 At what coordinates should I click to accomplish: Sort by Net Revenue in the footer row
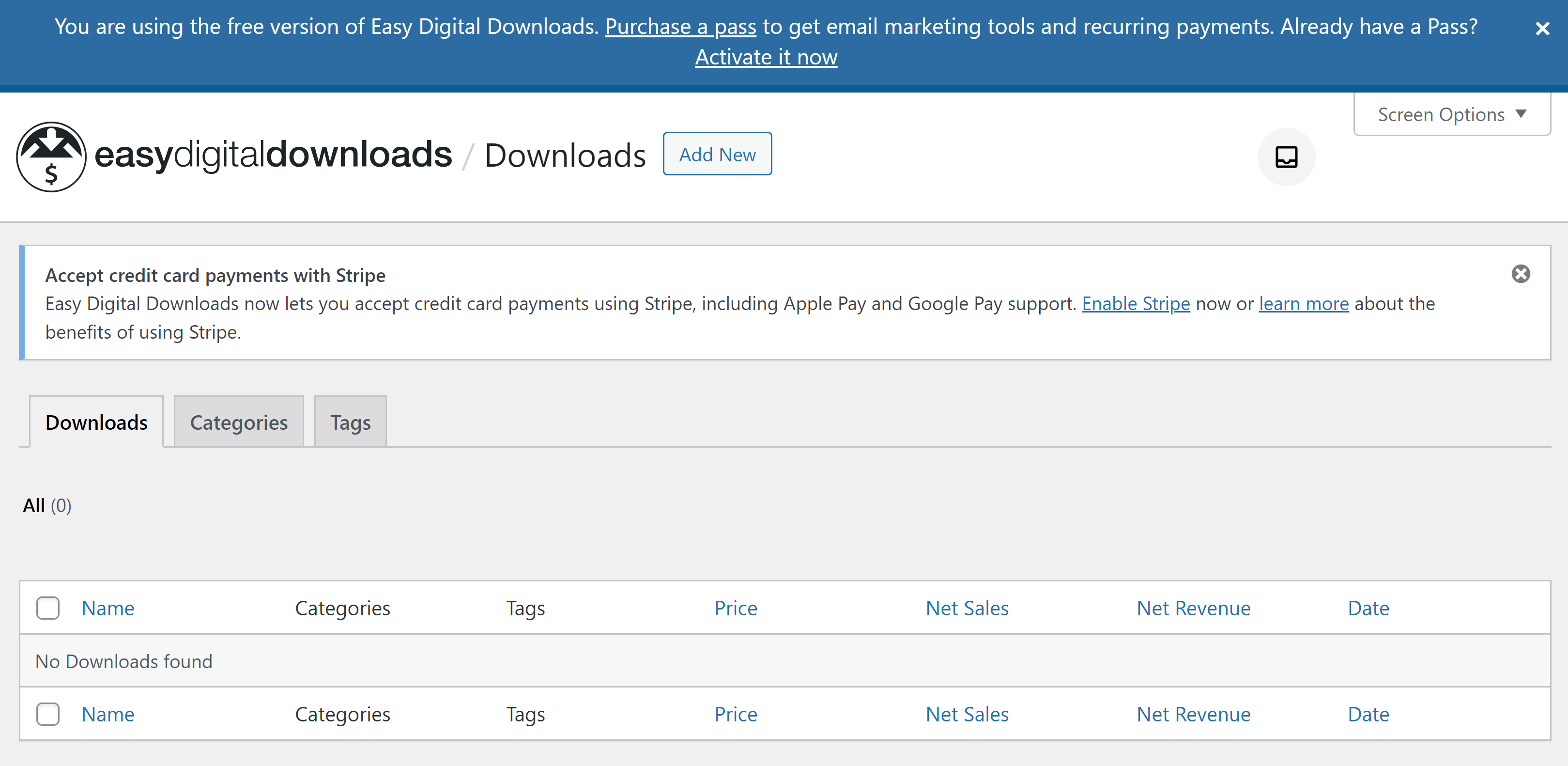[x=1194, y=714]
